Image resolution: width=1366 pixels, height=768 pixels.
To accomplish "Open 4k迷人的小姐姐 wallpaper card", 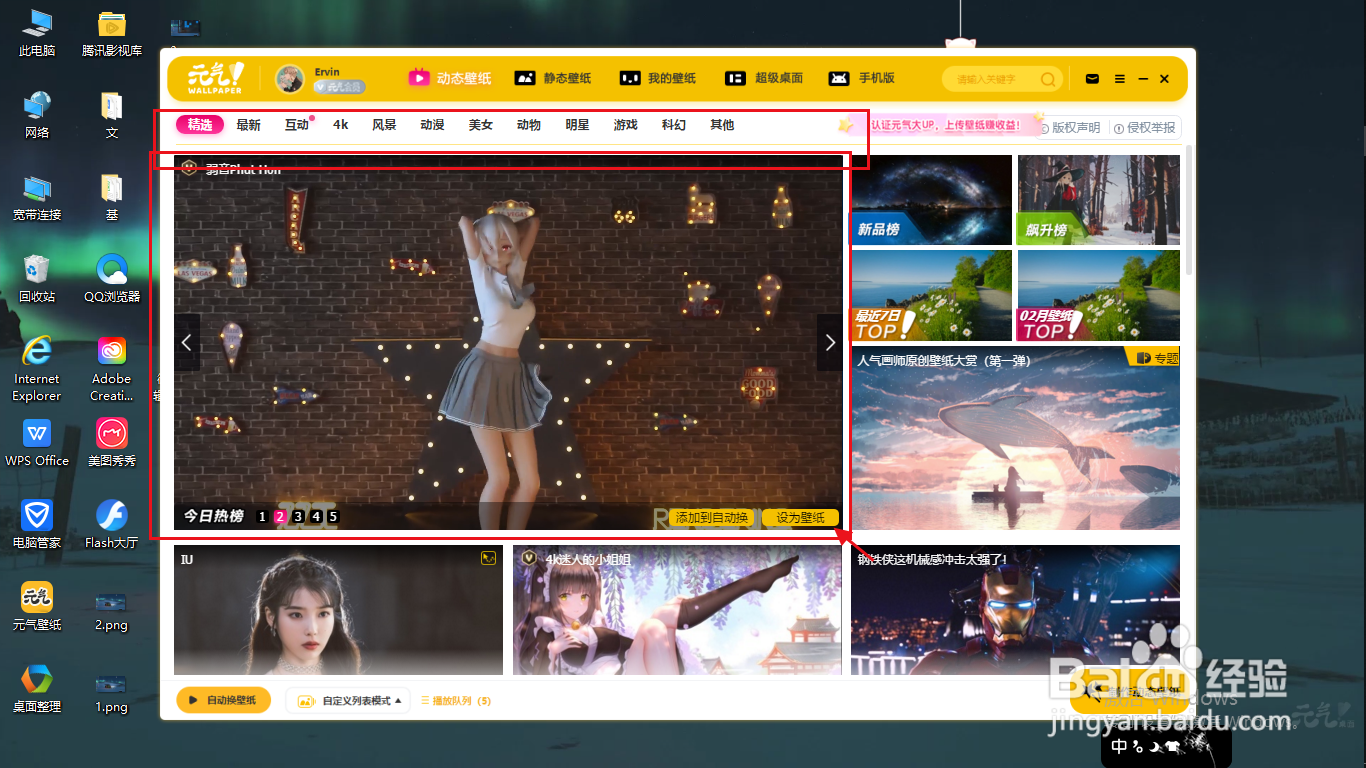I will tap(677, 610).
